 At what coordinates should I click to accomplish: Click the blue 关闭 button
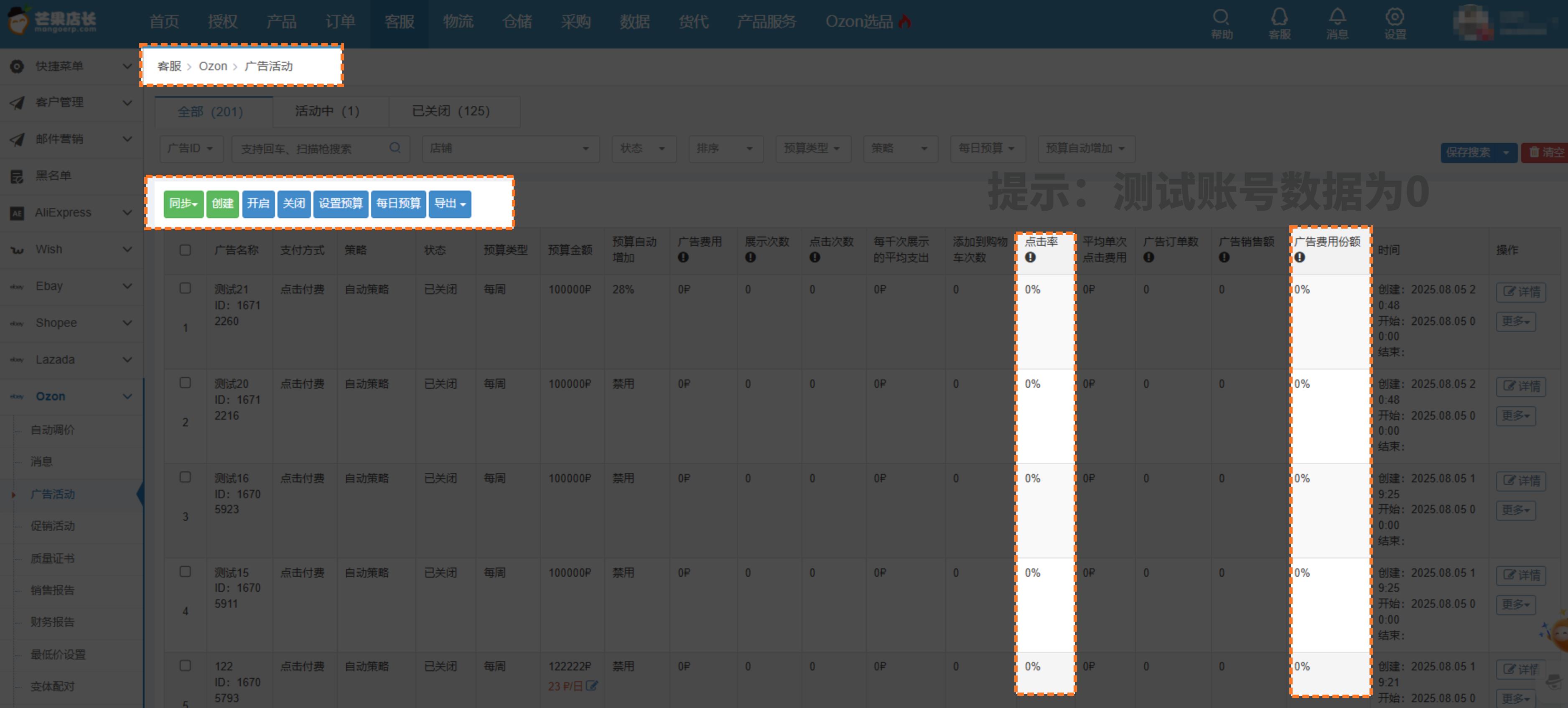294,203
